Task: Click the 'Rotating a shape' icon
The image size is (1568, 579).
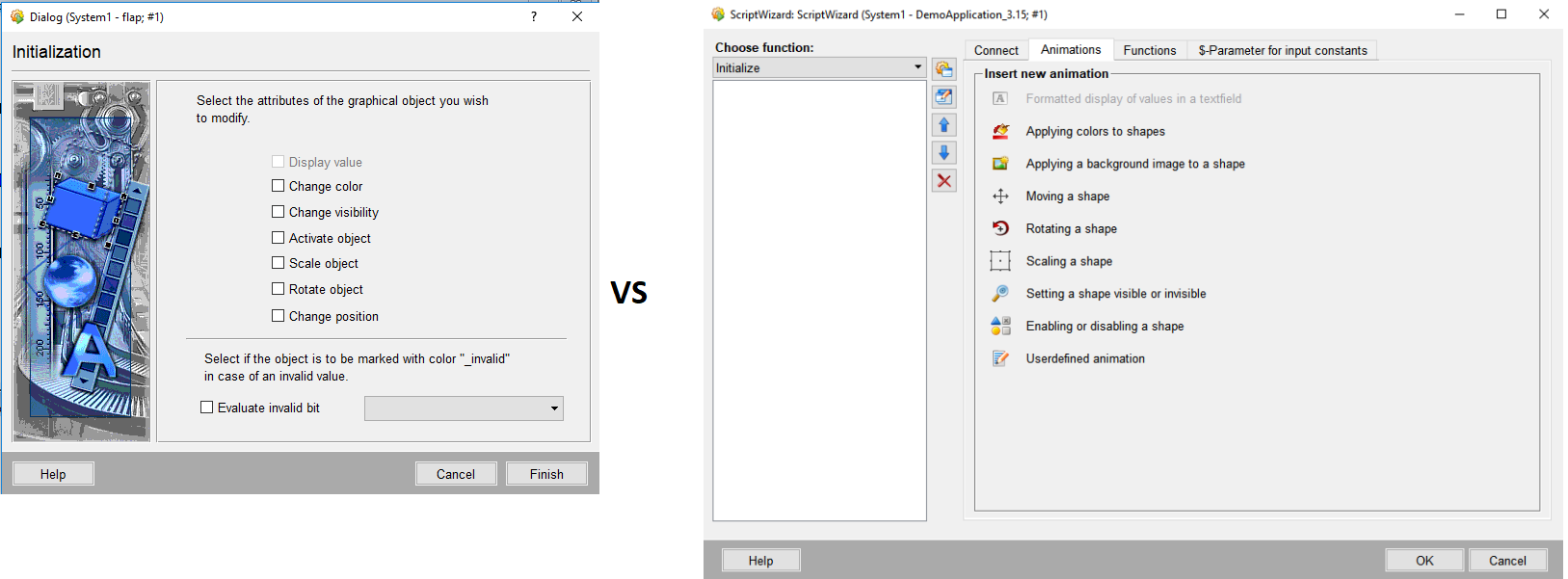Action: point(1000,228)
